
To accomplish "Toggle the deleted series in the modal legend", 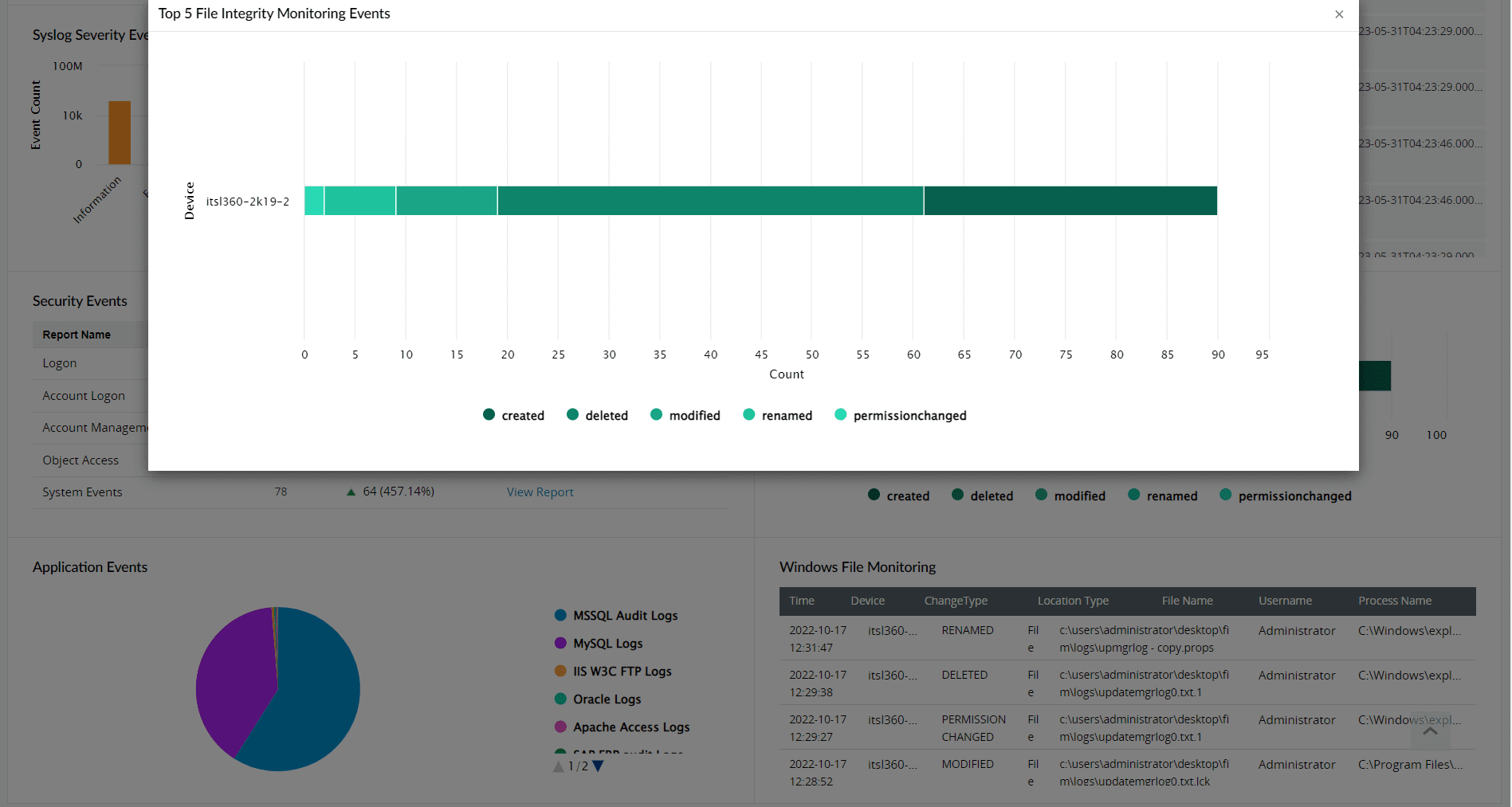I will point(572,414).
